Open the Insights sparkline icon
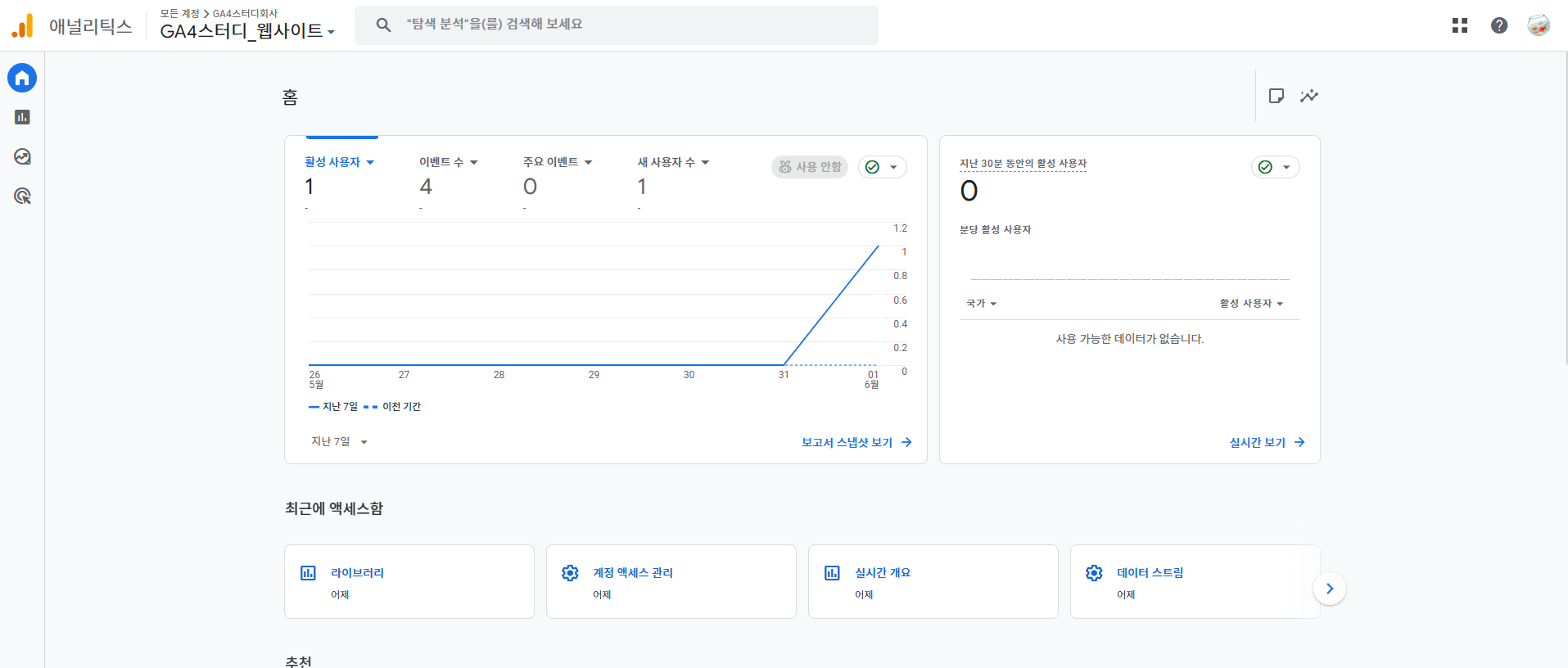This screenshot has height=668, width=1568. [x=1308, y=96]
